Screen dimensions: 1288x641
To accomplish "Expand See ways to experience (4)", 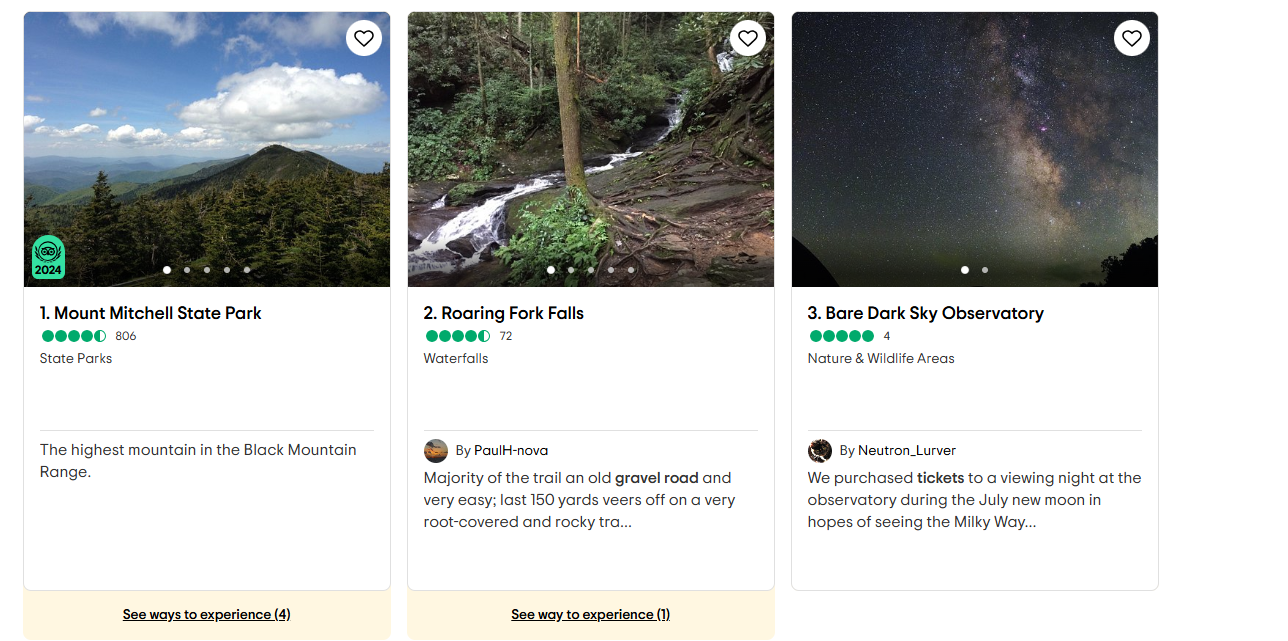I will tap(207, 614).
